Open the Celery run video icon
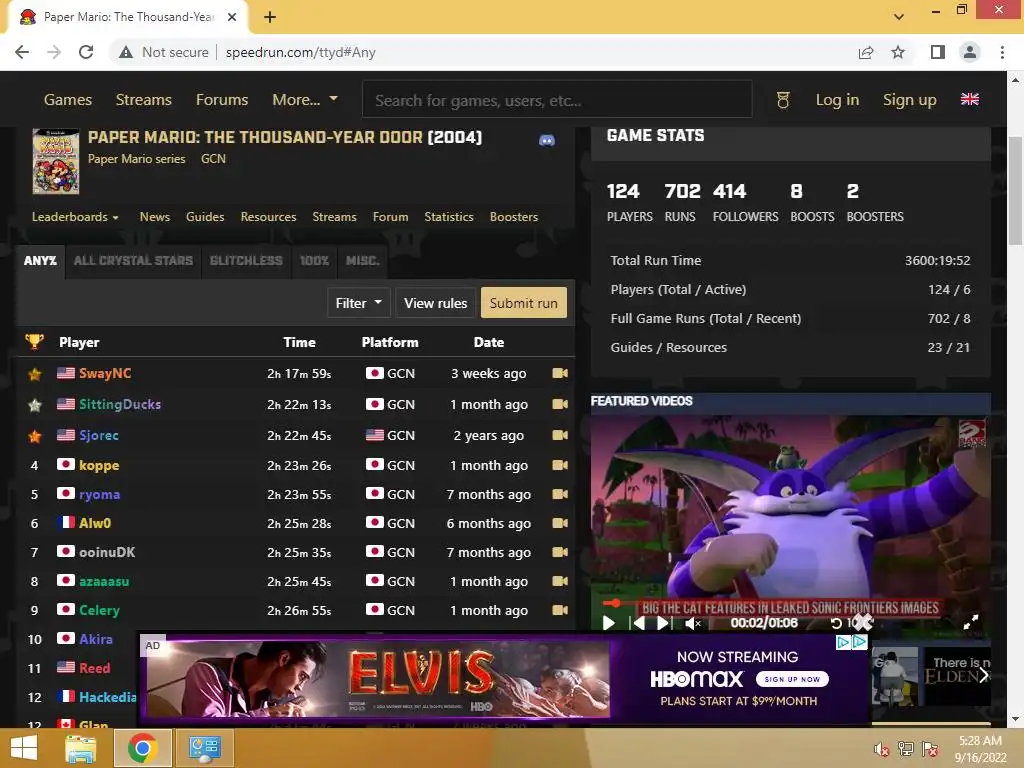Viewport: 1024px width, 768px height. (560, 610)
